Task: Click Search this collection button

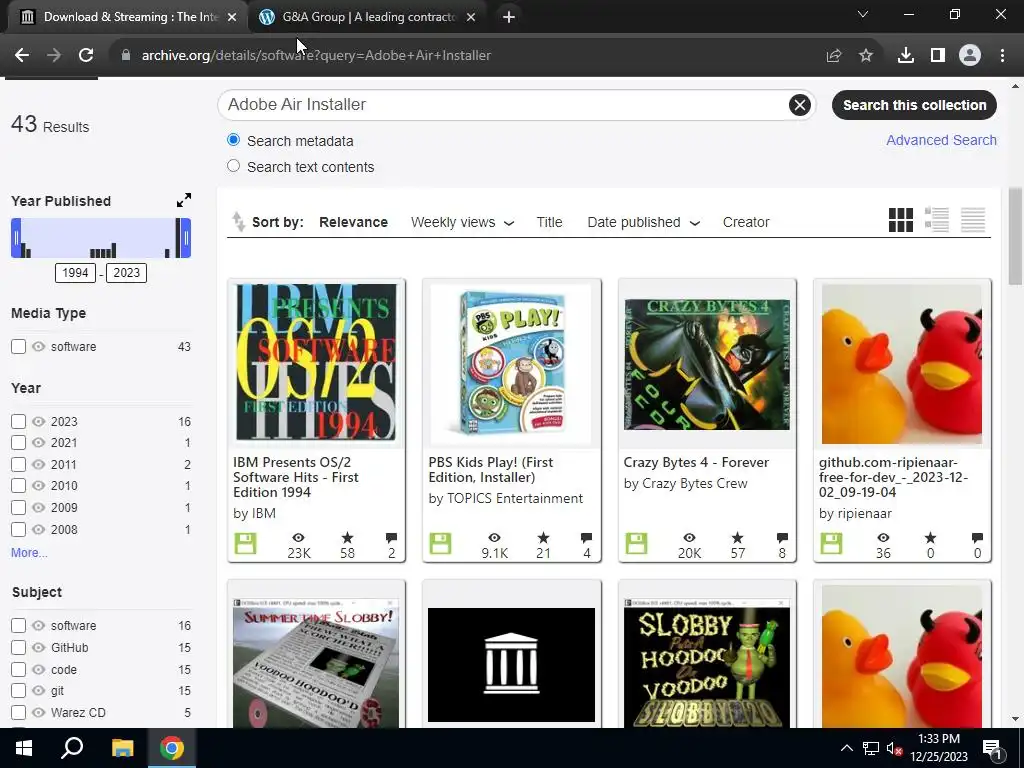Action: [914, 105]
